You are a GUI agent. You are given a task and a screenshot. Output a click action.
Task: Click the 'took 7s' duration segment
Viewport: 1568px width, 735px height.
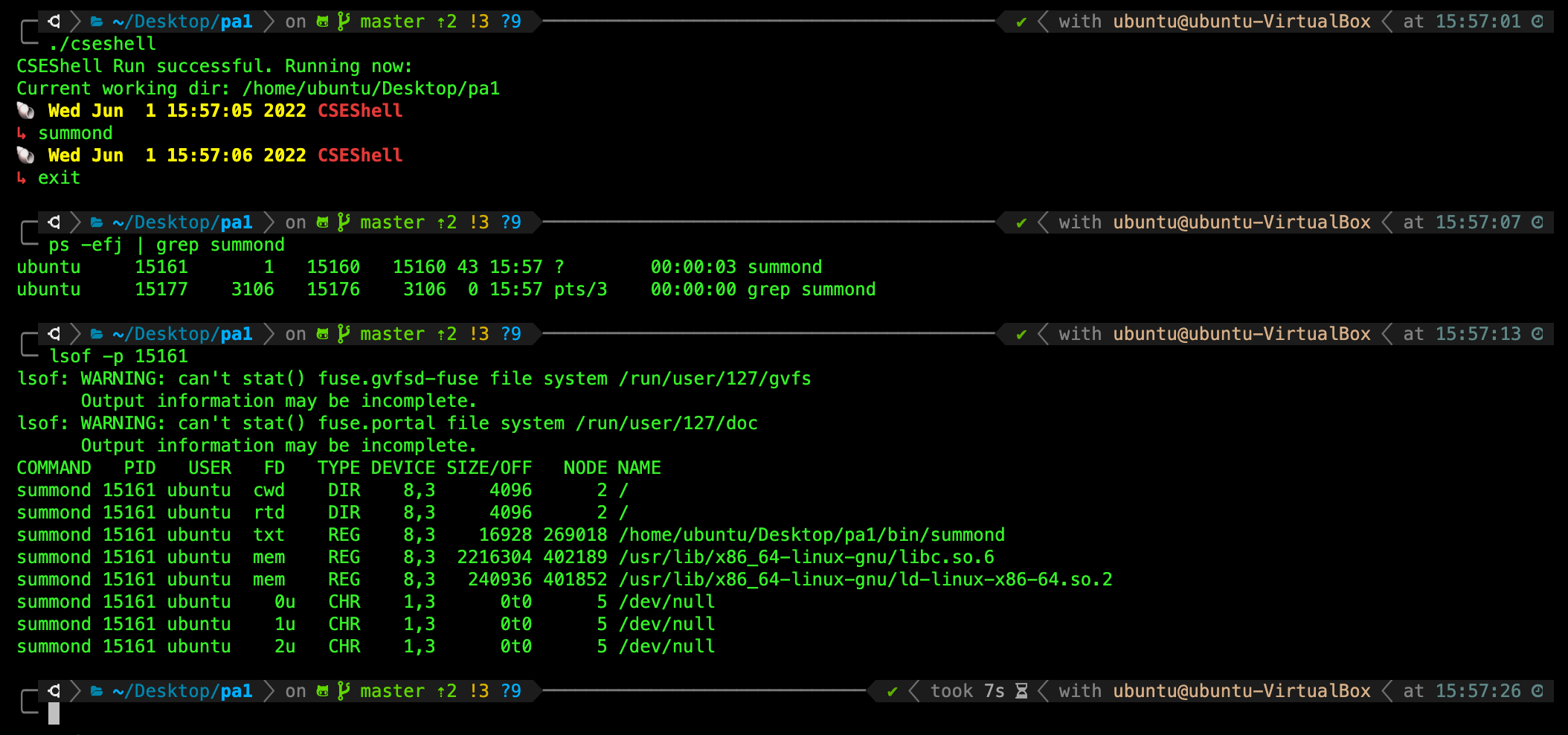click(967, 691)
